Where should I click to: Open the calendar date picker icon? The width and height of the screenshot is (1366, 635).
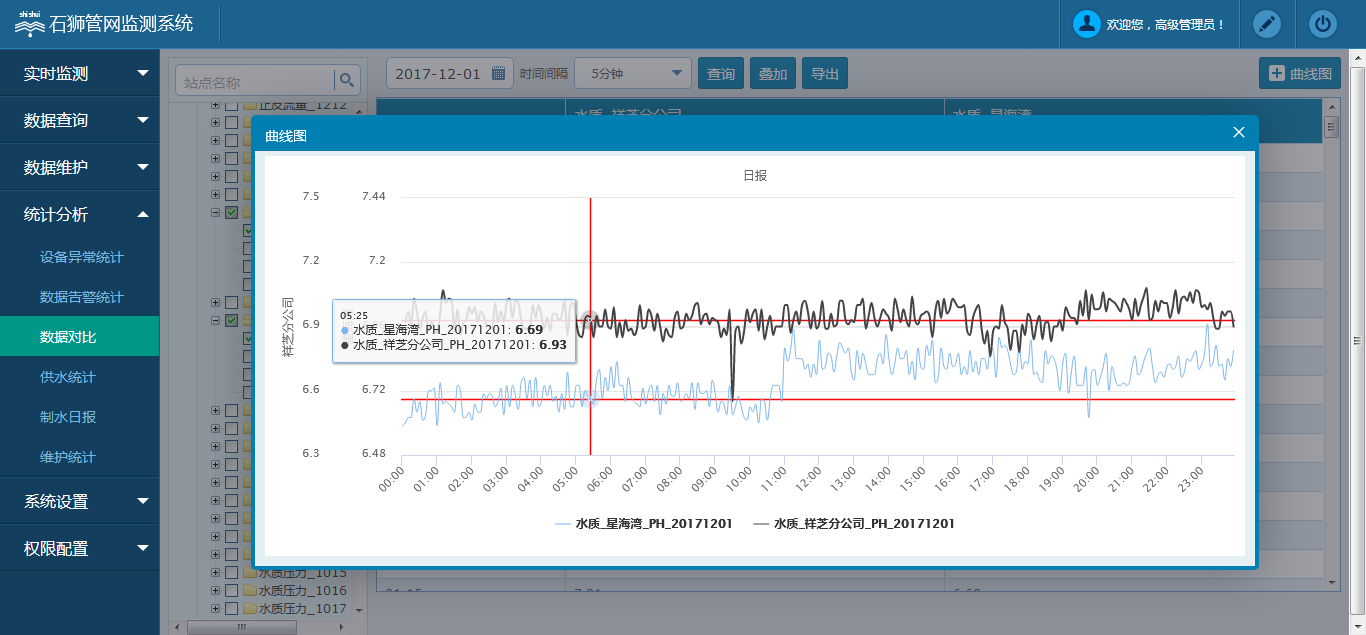(498, 74)
